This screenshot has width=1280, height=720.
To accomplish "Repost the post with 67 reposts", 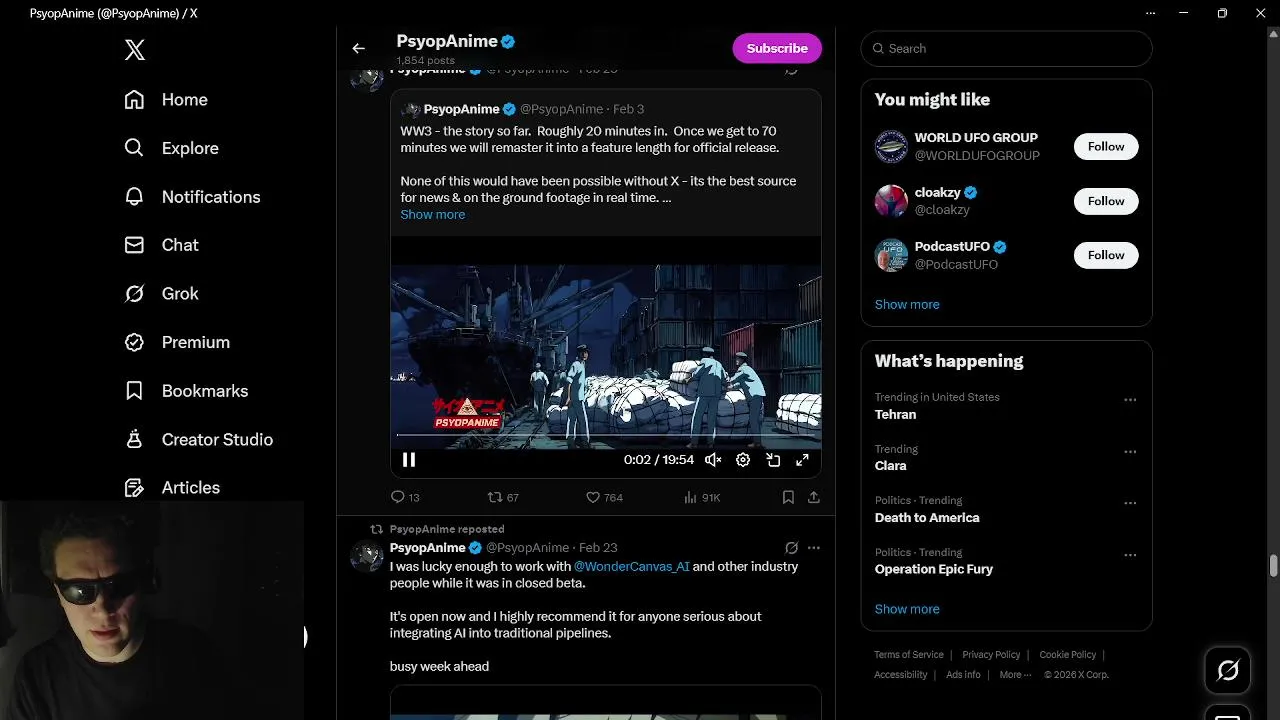I will coord(503,497).
